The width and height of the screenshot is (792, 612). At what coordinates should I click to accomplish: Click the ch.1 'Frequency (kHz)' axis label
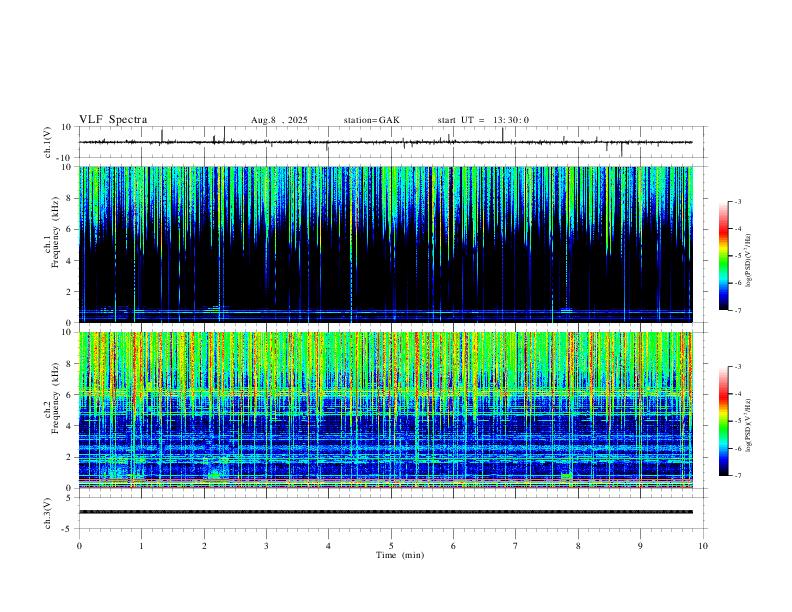pos(56,232)
